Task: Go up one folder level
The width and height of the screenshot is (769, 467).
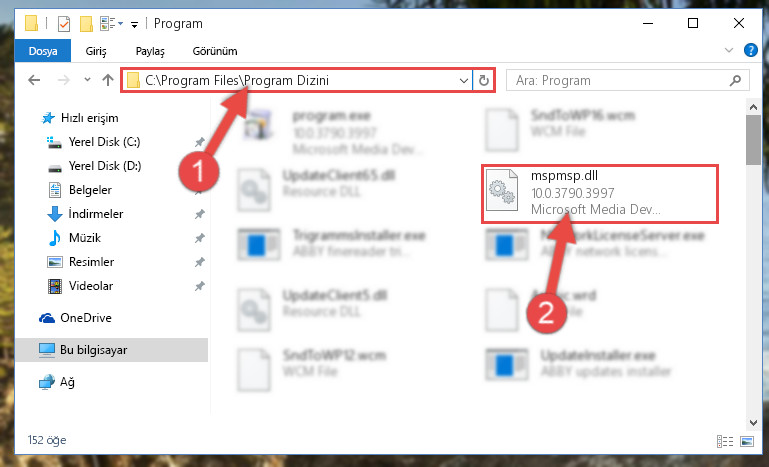Action: click(x=108, y=80)
